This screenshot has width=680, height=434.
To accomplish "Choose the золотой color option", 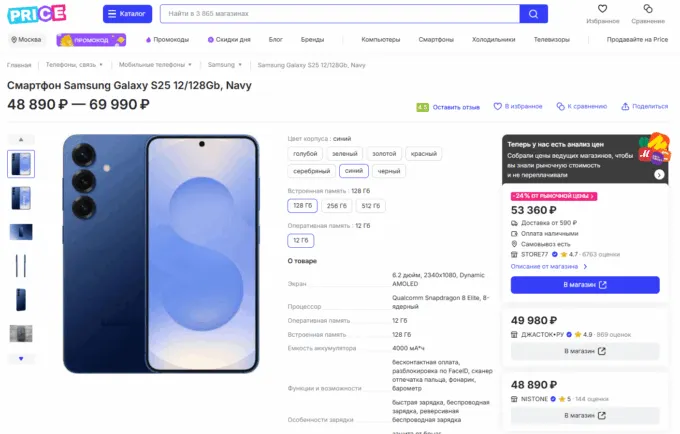I will coord(384,154).
